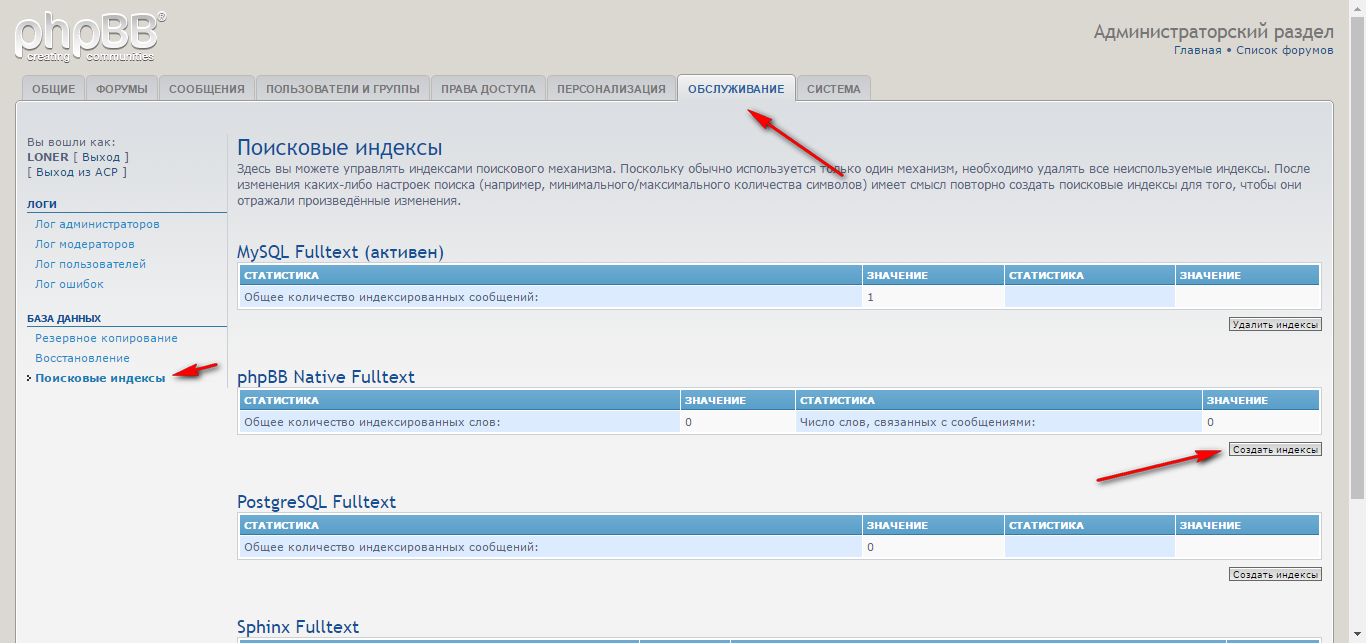Click the phpBB Native Fulltext heading

326,377
